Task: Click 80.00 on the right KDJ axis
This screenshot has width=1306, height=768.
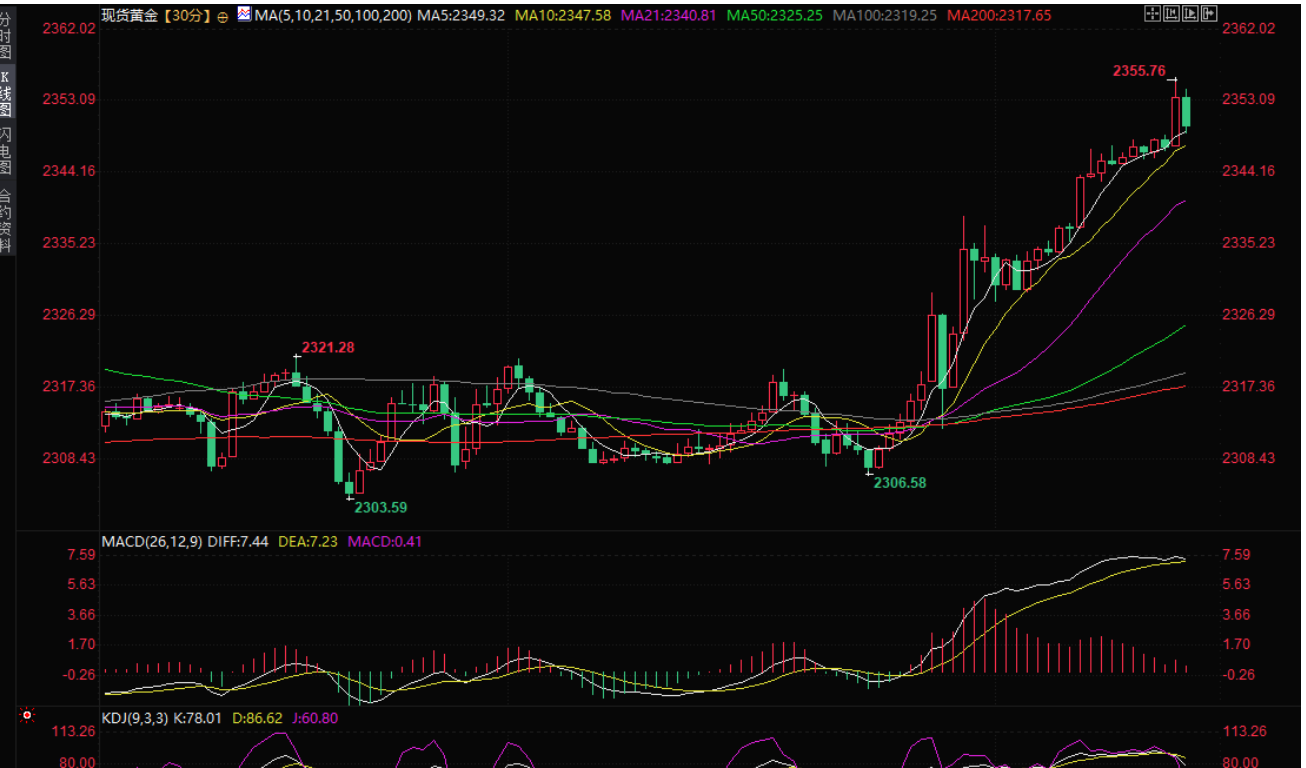Action: [1242, 762]
